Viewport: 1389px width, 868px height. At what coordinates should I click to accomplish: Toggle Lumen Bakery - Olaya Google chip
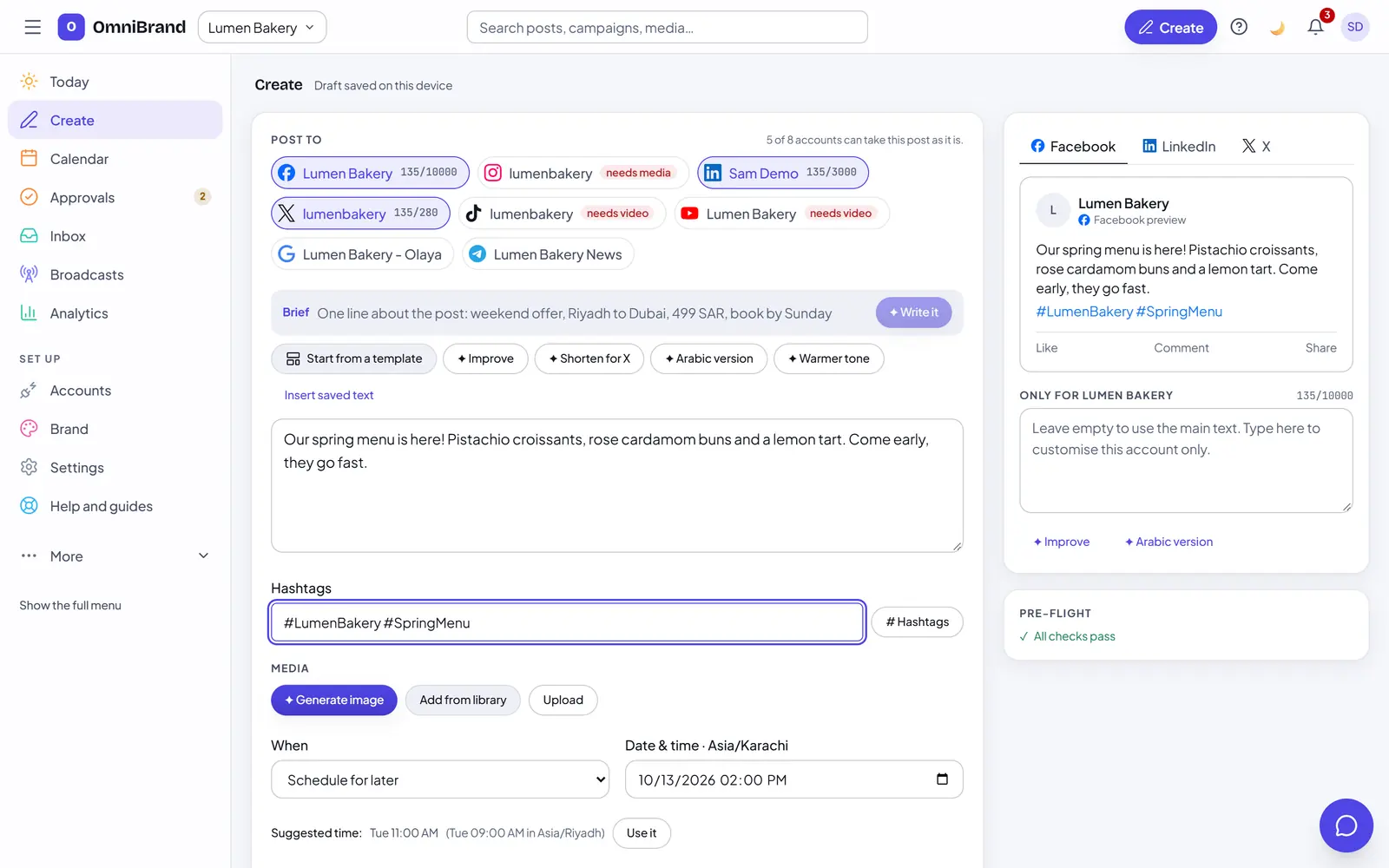pyautogui.click(x=362, y=254)
